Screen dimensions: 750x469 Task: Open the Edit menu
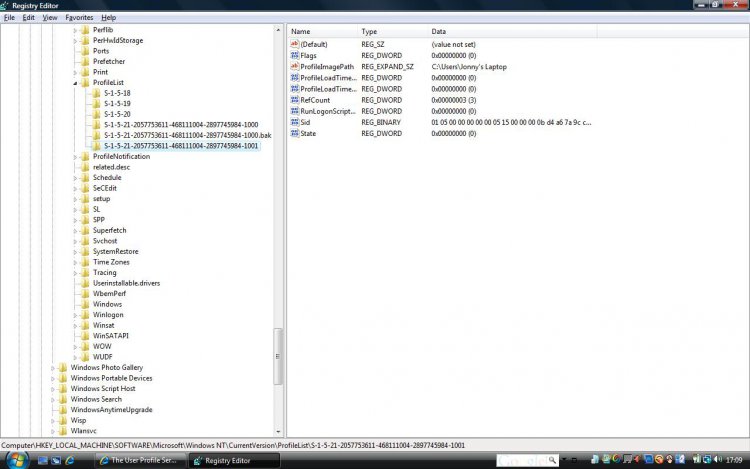[x=28, y=17]
